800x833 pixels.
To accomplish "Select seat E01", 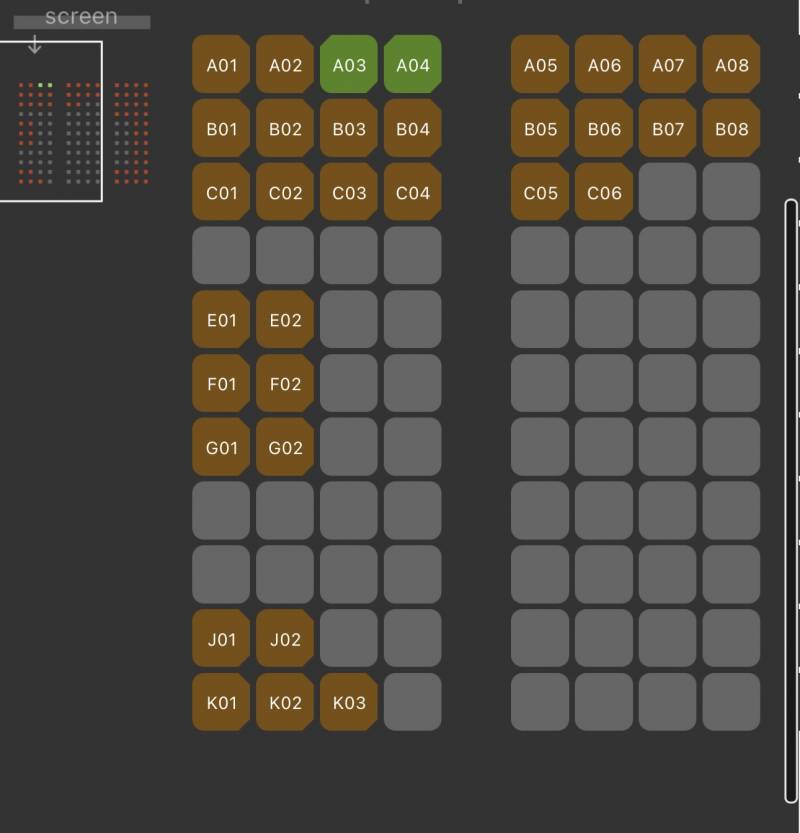I will pyautogui.click(x=221, y=319).
